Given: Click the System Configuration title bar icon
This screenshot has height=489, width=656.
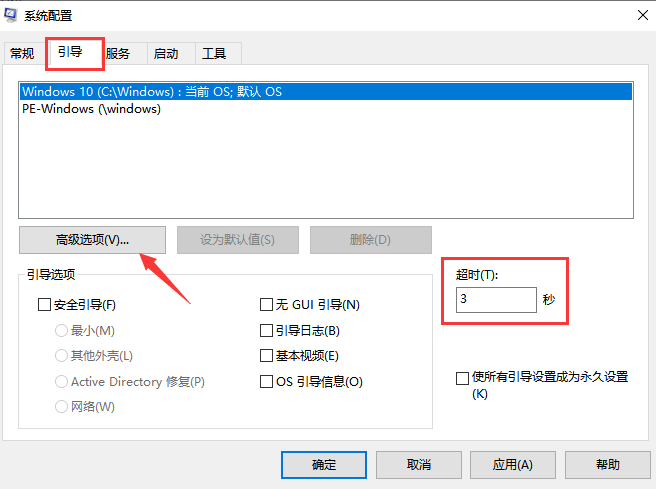Looking at the screenshot, I should coord(15,16).
